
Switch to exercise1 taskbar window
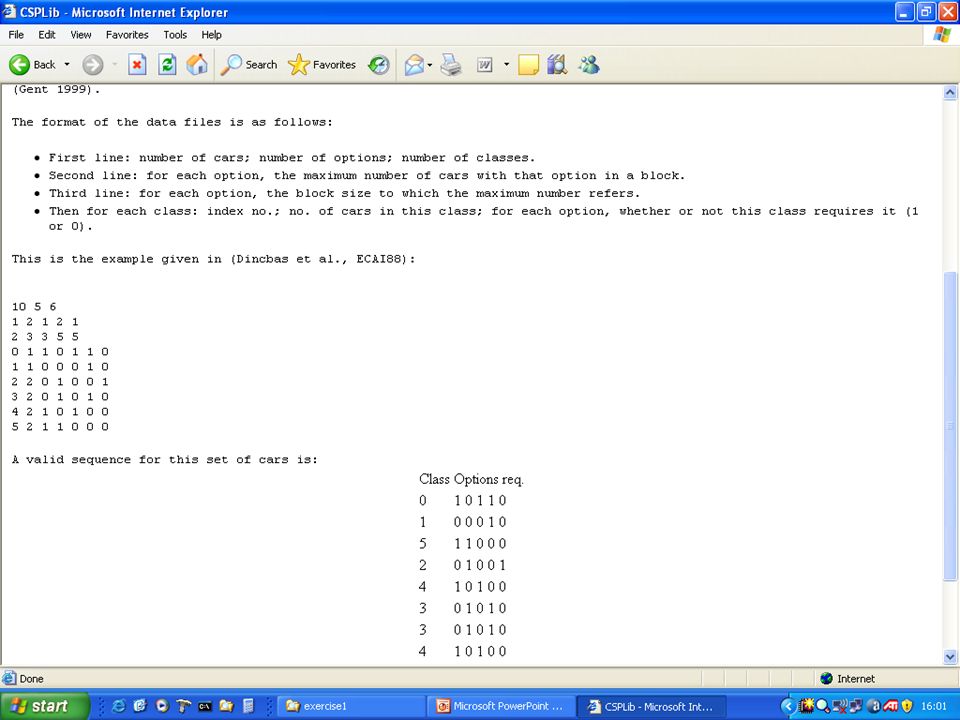coord(351,706)
